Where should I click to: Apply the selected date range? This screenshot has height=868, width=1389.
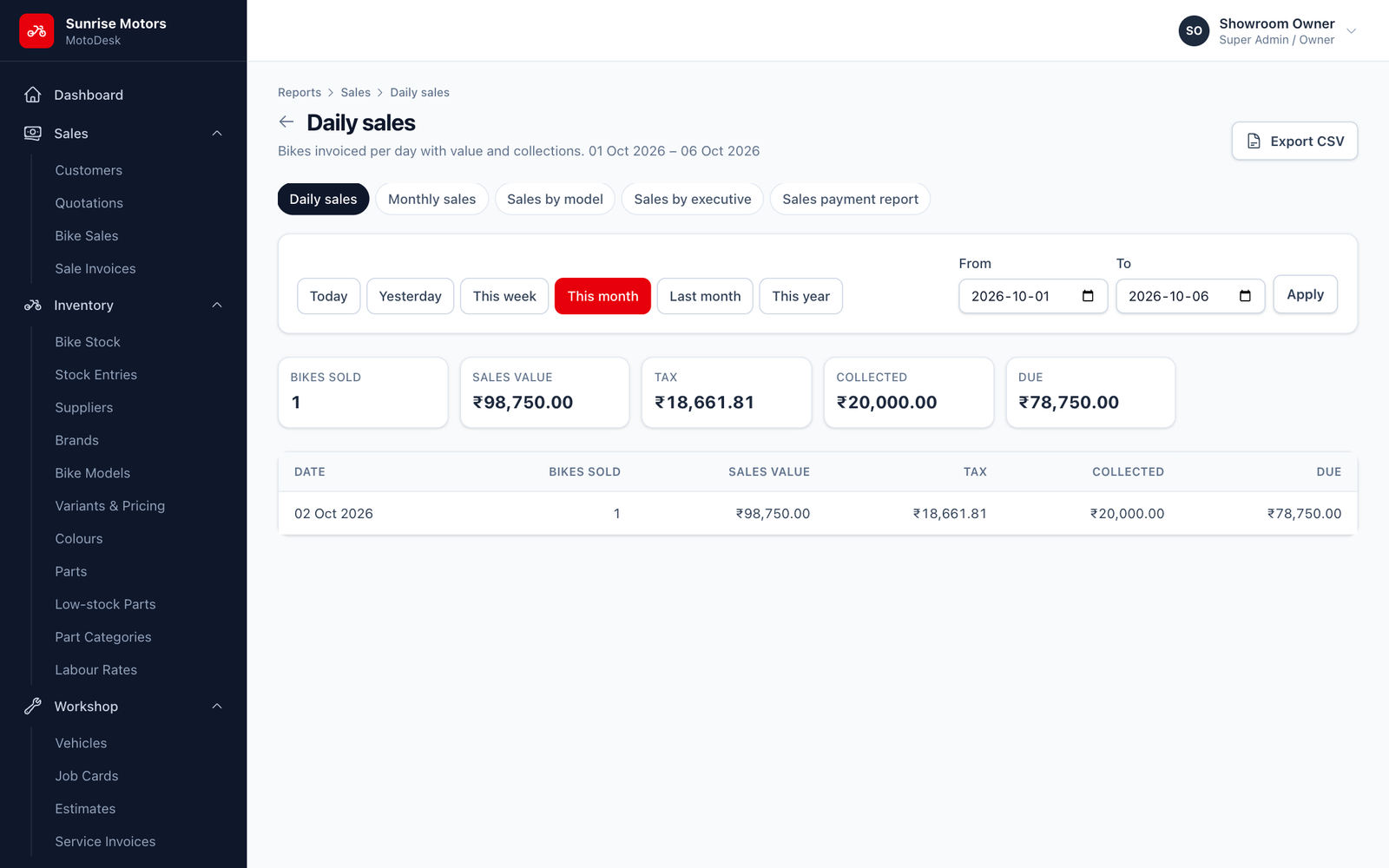tap(1305, 294)
